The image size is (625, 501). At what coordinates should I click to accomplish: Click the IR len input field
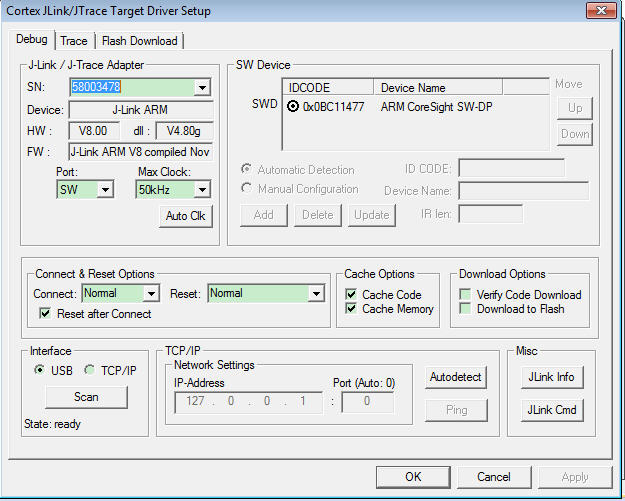pyautogui.click(x=490, y=214)
